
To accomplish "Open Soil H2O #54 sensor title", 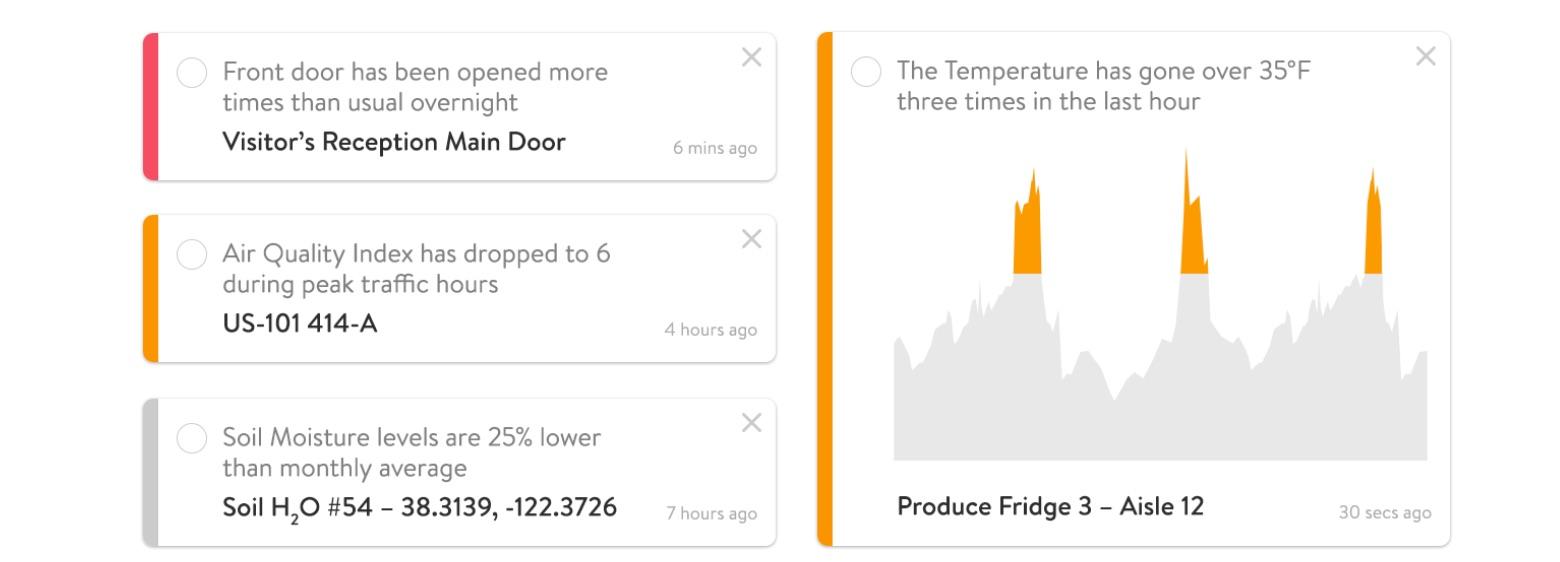I will [419, 508].
